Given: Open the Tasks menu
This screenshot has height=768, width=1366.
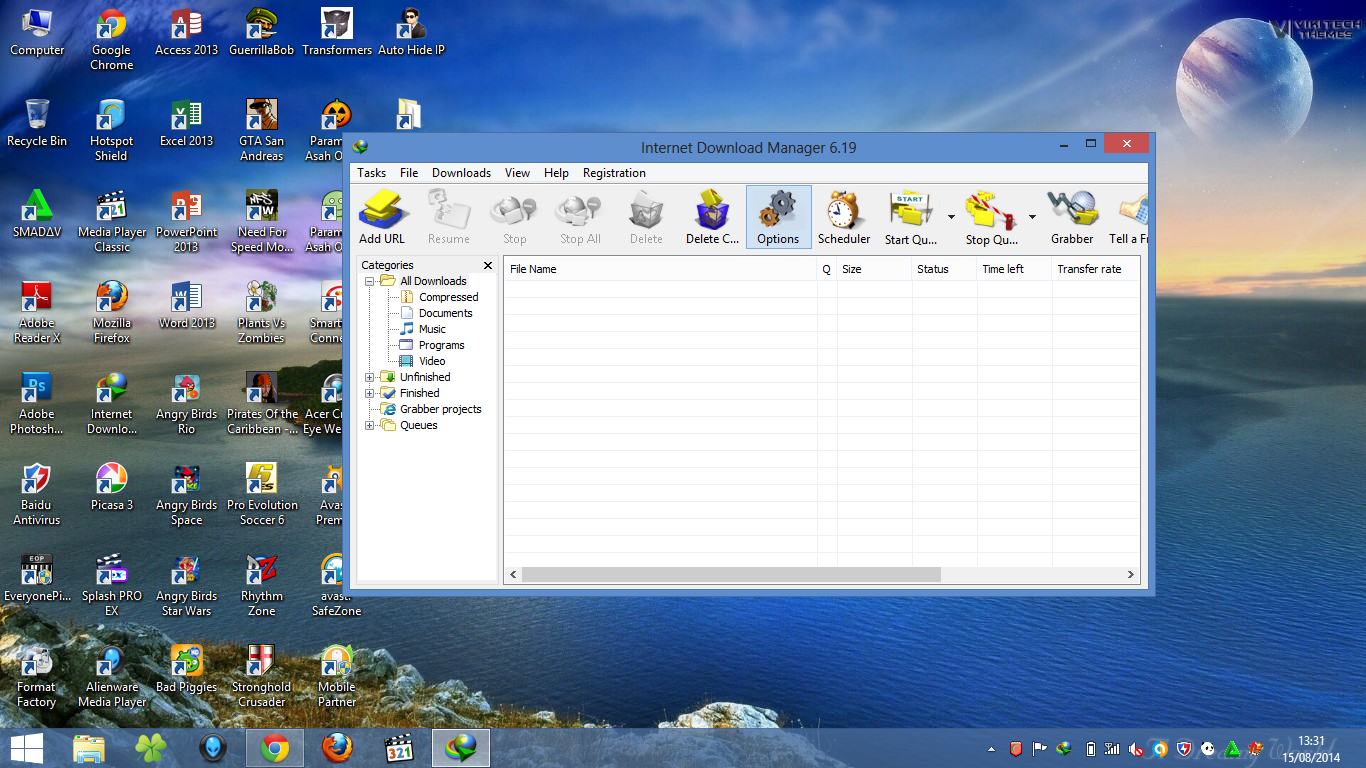Looking at the screenshot, I should [371, 173].
